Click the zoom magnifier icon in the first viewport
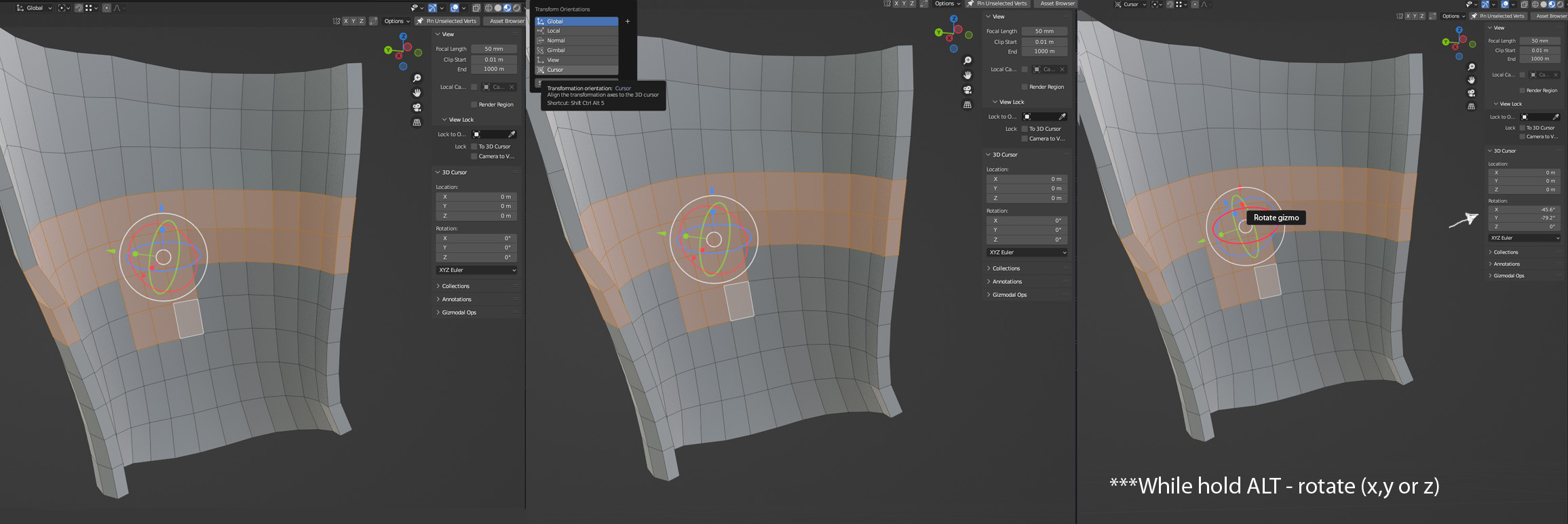The width and height of the screenshot is (1568, 524). coord(417,79)
